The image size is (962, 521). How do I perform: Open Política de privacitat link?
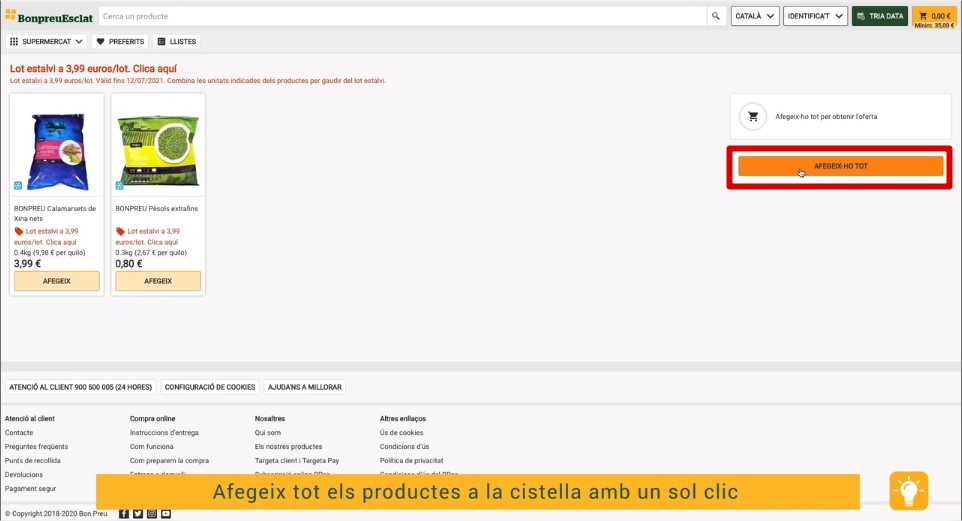tap(411, 460)
